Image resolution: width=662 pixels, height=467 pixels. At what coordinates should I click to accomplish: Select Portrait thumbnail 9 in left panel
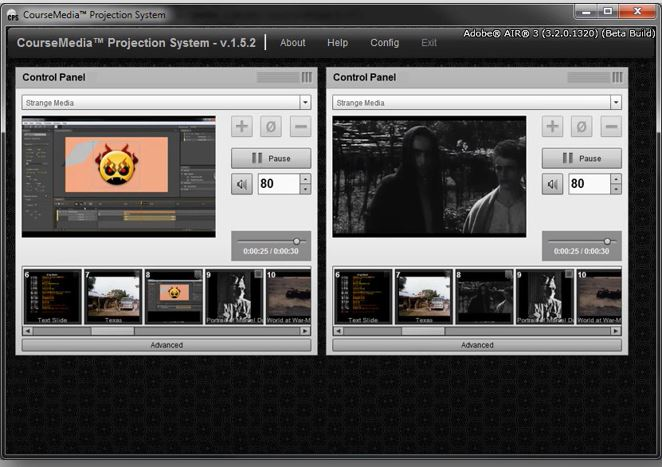(234, 297)
